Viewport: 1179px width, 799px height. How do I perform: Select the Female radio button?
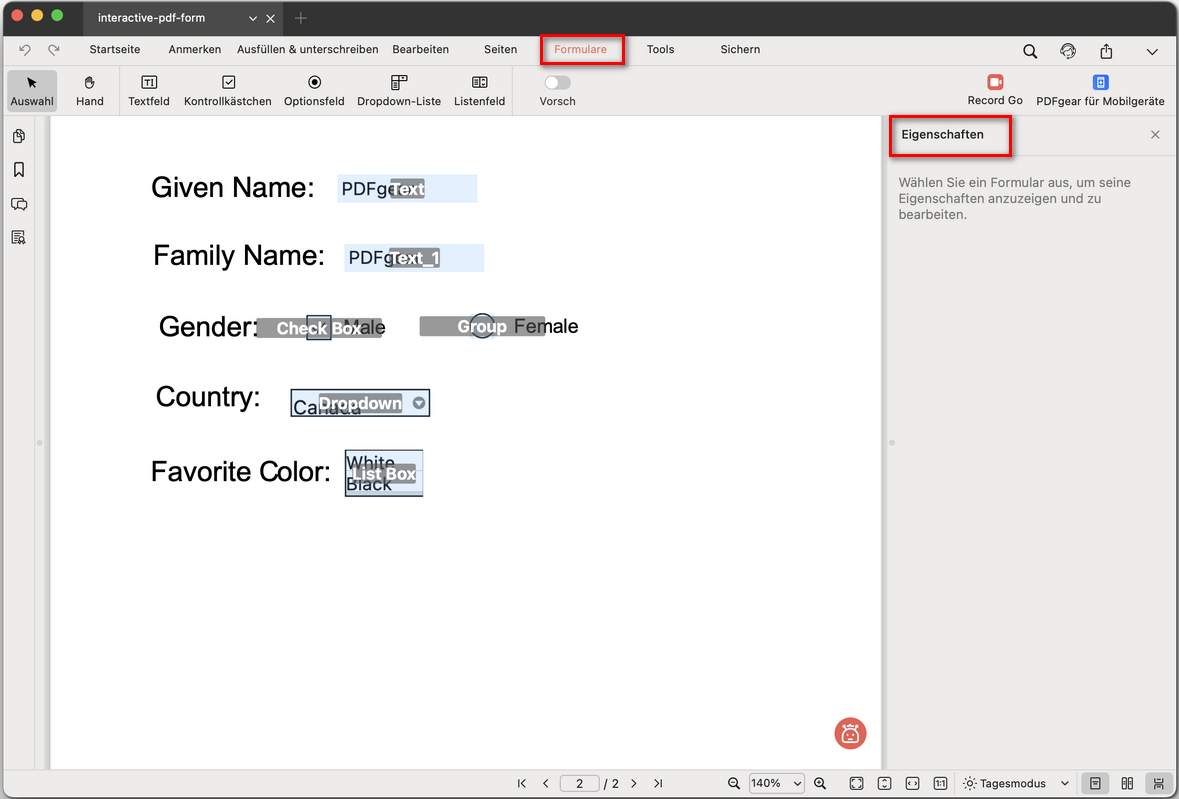point(482,326)
